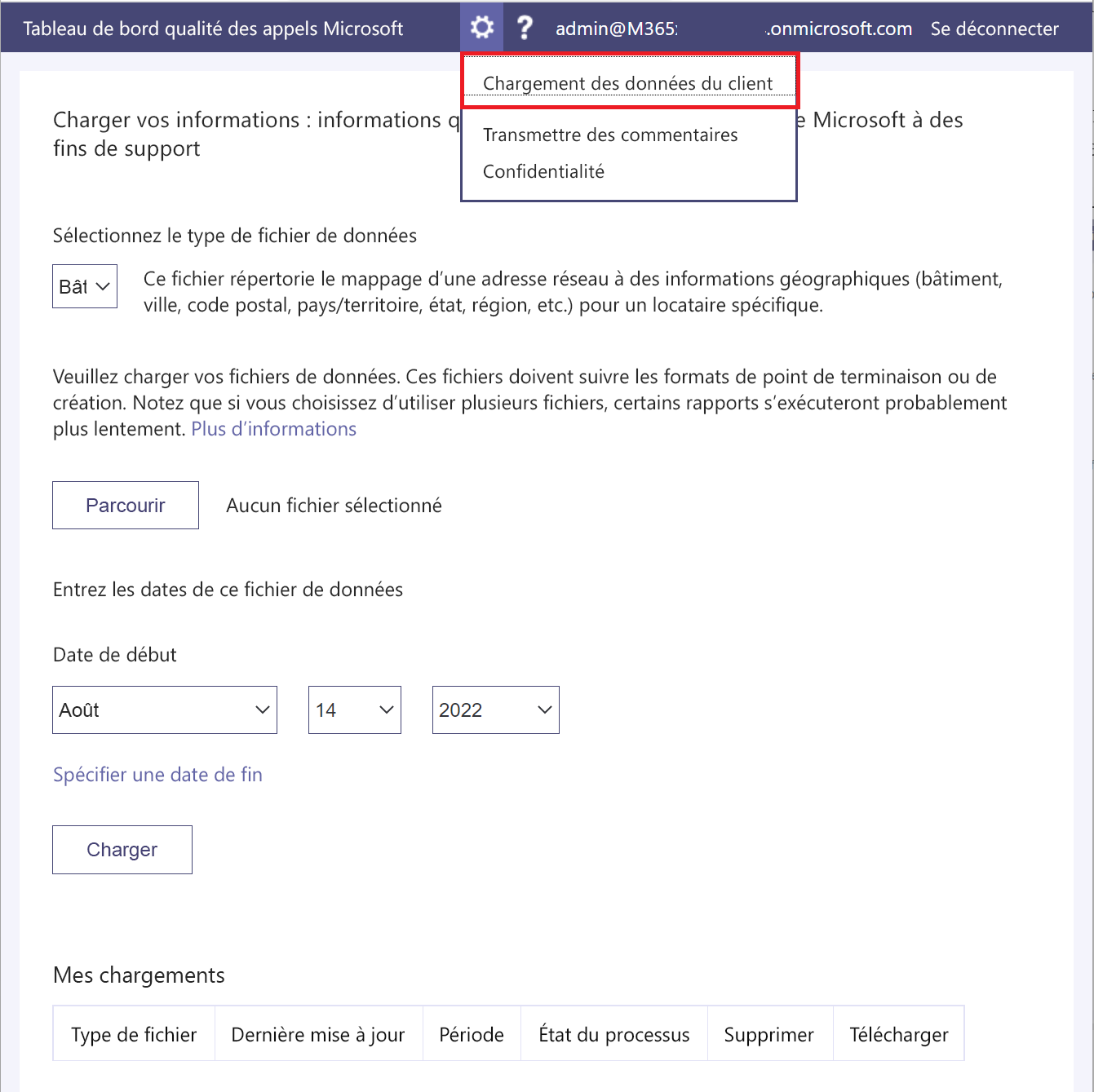Open the year dropdown showing 2022
This screenshot has height=1092, width=1094.
pyautogui.click(x=496, y=710)
